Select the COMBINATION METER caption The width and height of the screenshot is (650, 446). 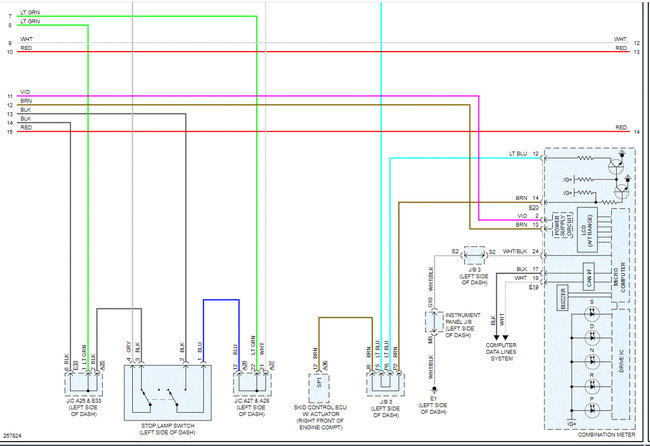tap(606, 434)
